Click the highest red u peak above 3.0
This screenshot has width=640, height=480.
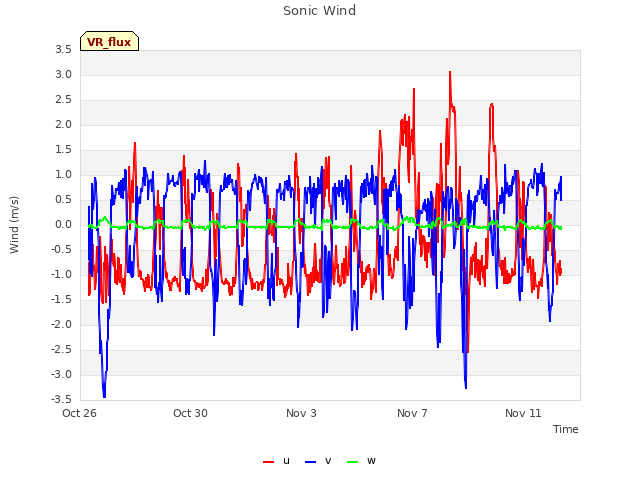450,73
